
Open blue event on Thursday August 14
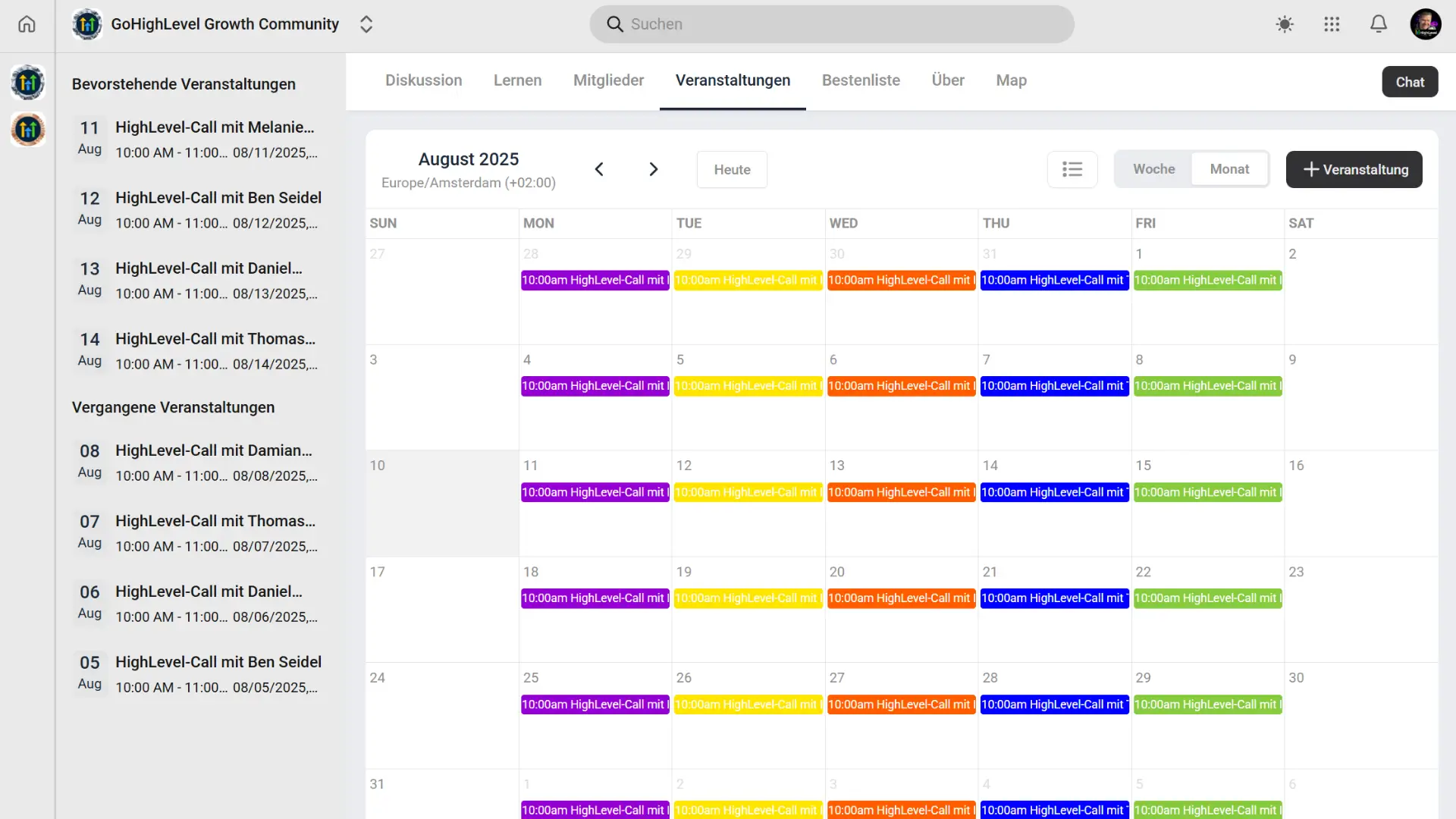point(1054,492)
